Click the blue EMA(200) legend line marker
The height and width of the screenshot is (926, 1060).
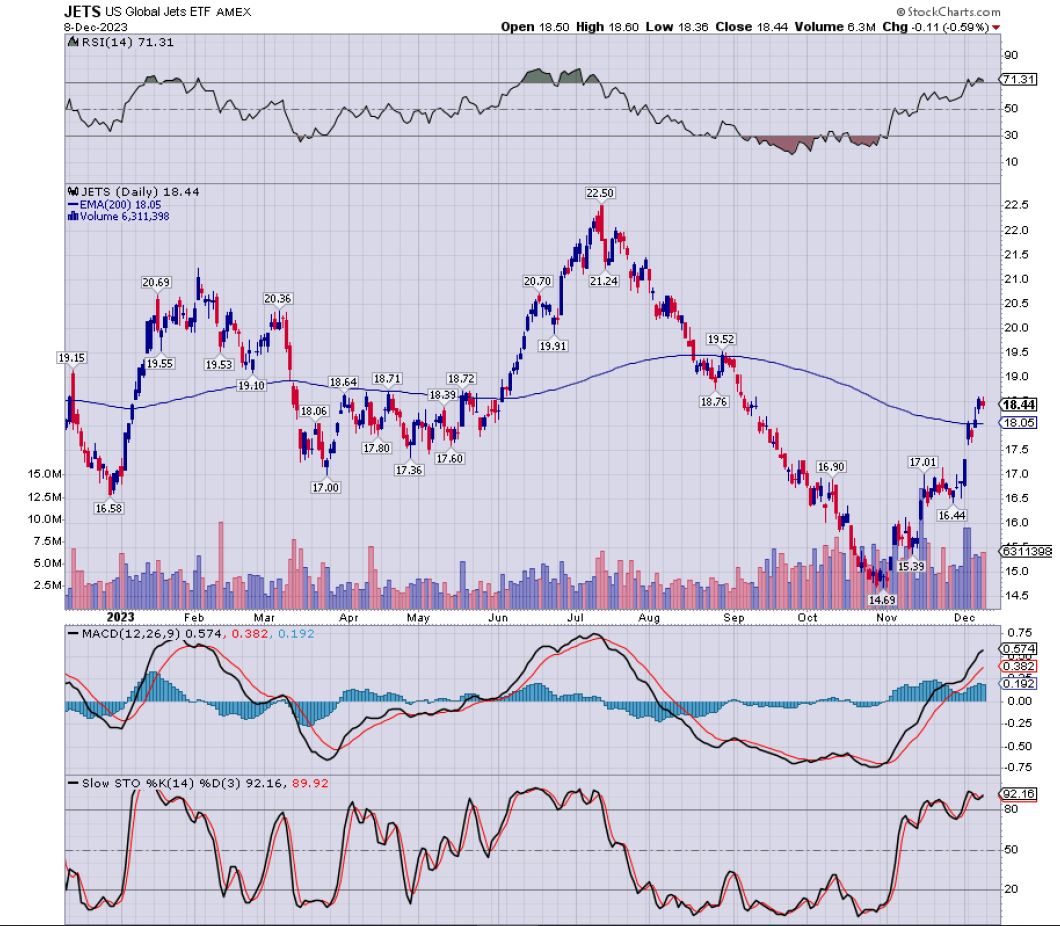click(72, 201)
